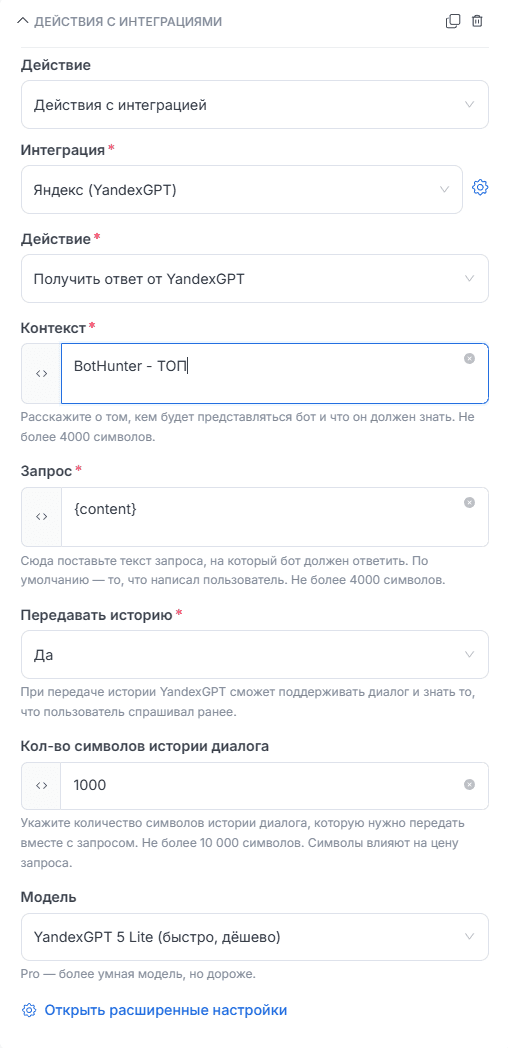
Task: Click variable insert icon beside 1000 field
Action: pyautogui.click(x=41, y=785)
